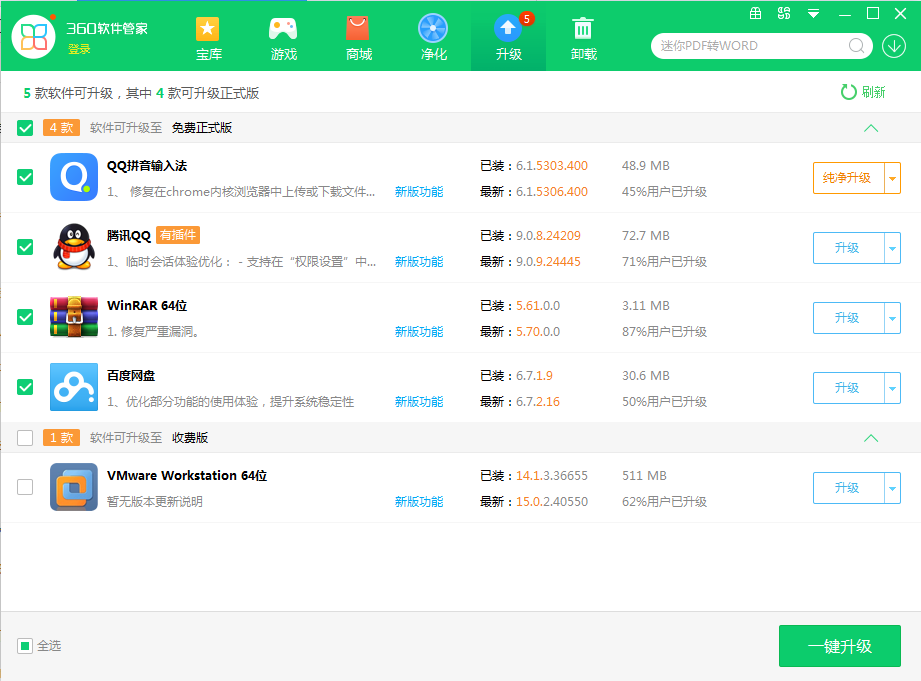Toggle the 免费正式版 group checkbox
The height and width of the screenshot is (681, 921).
click(25, 128)
